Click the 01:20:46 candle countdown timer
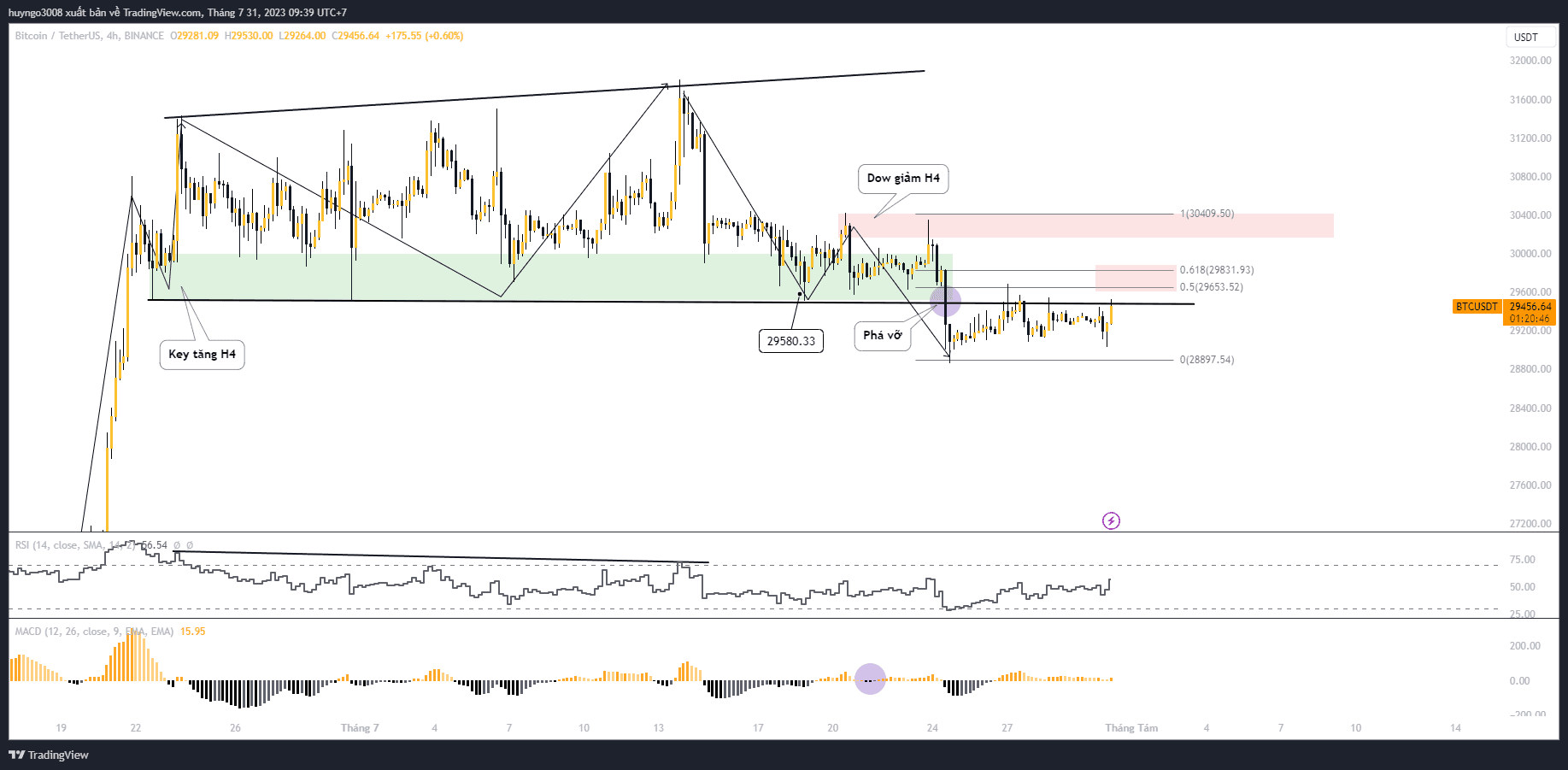The height and width of the screenshot is (770, 1568). (1530, 319)
